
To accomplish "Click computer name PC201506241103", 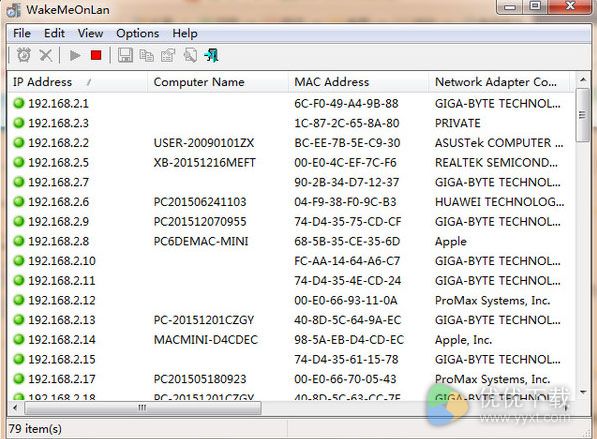I will click(200, 202).
